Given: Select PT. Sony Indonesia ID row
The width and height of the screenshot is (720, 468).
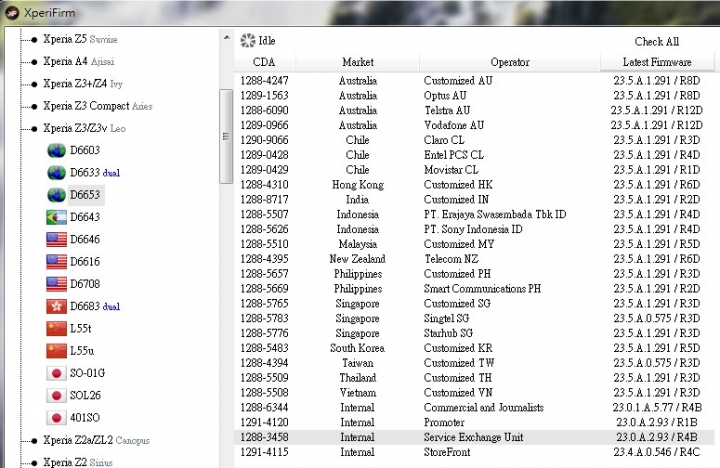Looking at the screenshot, I should click(x=474, y=229).
